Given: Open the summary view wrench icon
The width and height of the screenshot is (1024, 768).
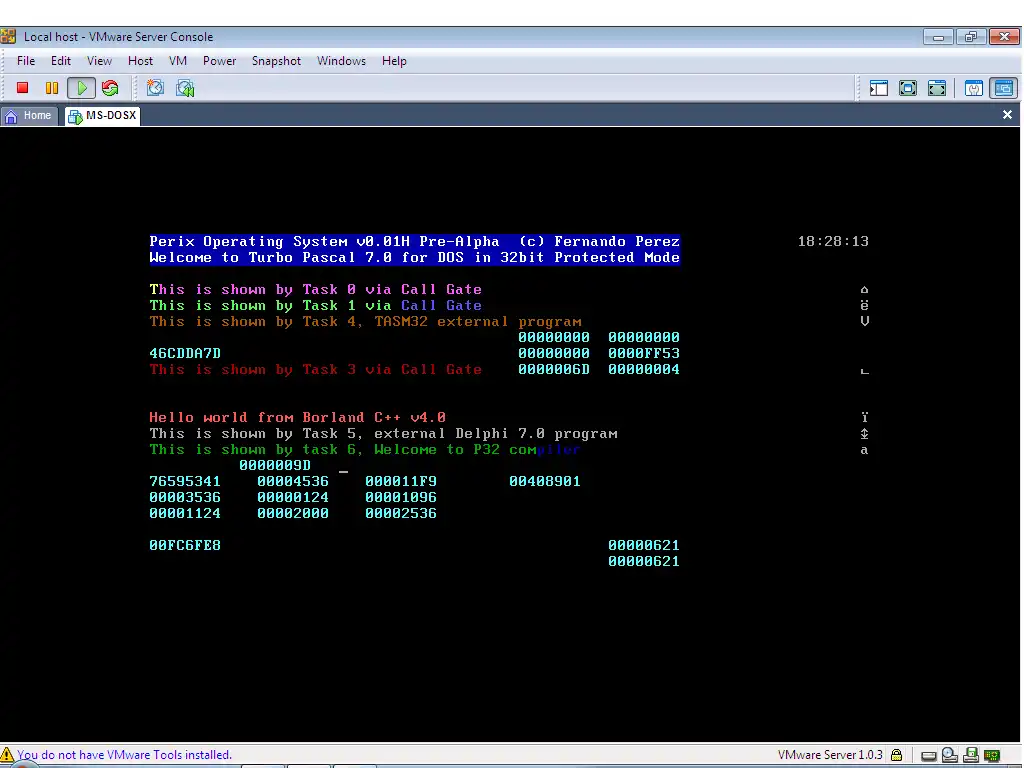Looking at the screenshot, I should tap(974, 88).
